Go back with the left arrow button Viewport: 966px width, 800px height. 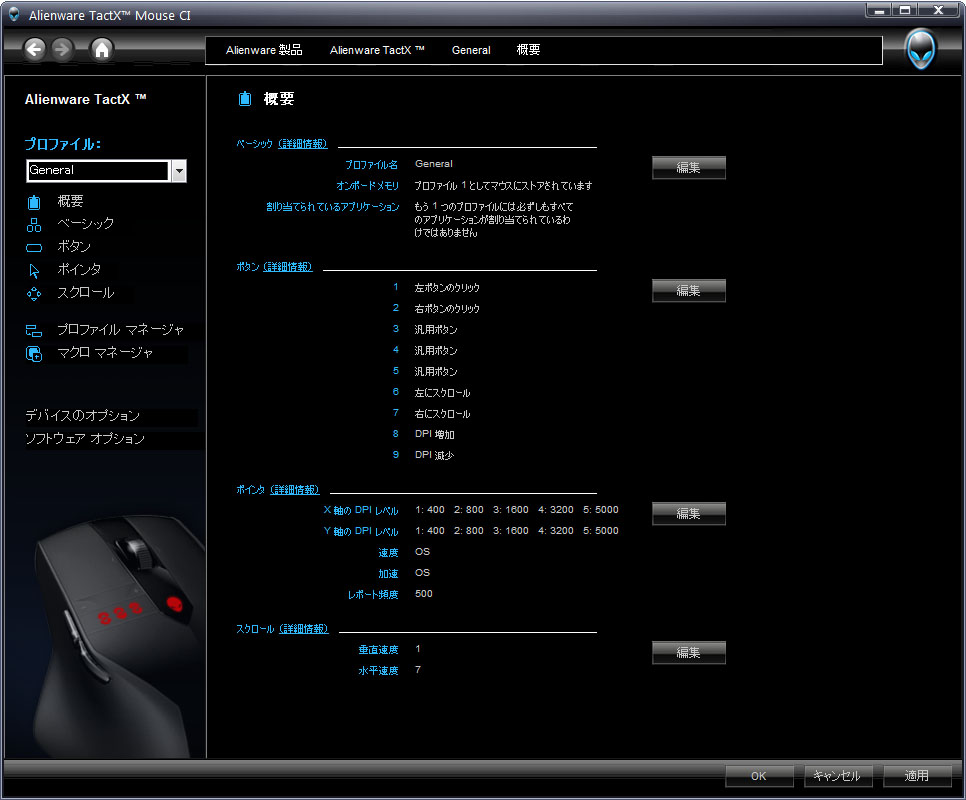34,49
